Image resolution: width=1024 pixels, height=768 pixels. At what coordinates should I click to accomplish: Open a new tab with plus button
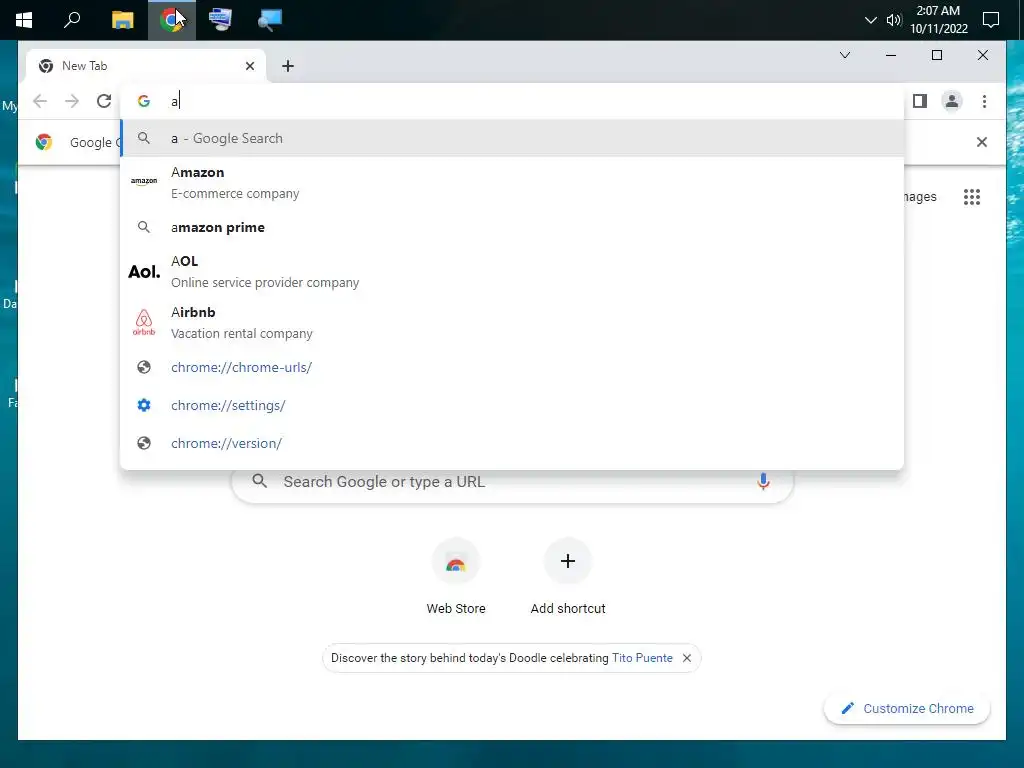tap(287, 66)
